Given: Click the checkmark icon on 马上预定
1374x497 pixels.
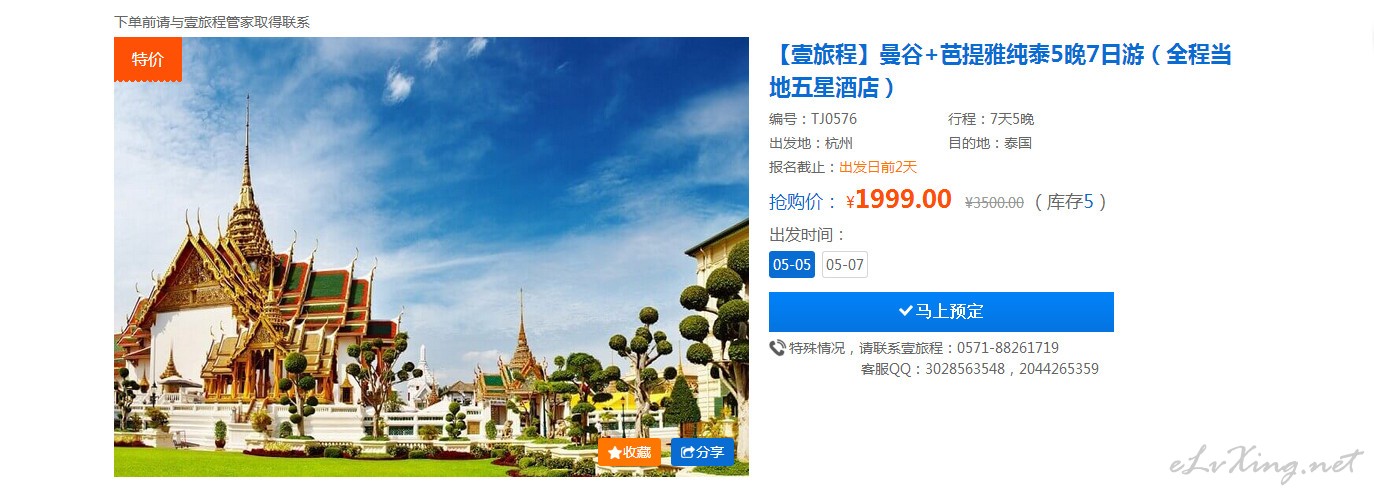Looking at the screenshot, I should (x=905, y=311).
